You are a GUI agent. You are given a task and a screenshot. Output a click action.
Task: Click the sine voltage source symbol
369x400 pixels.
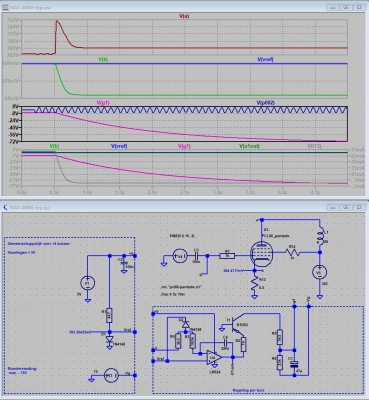coord(181,256)
